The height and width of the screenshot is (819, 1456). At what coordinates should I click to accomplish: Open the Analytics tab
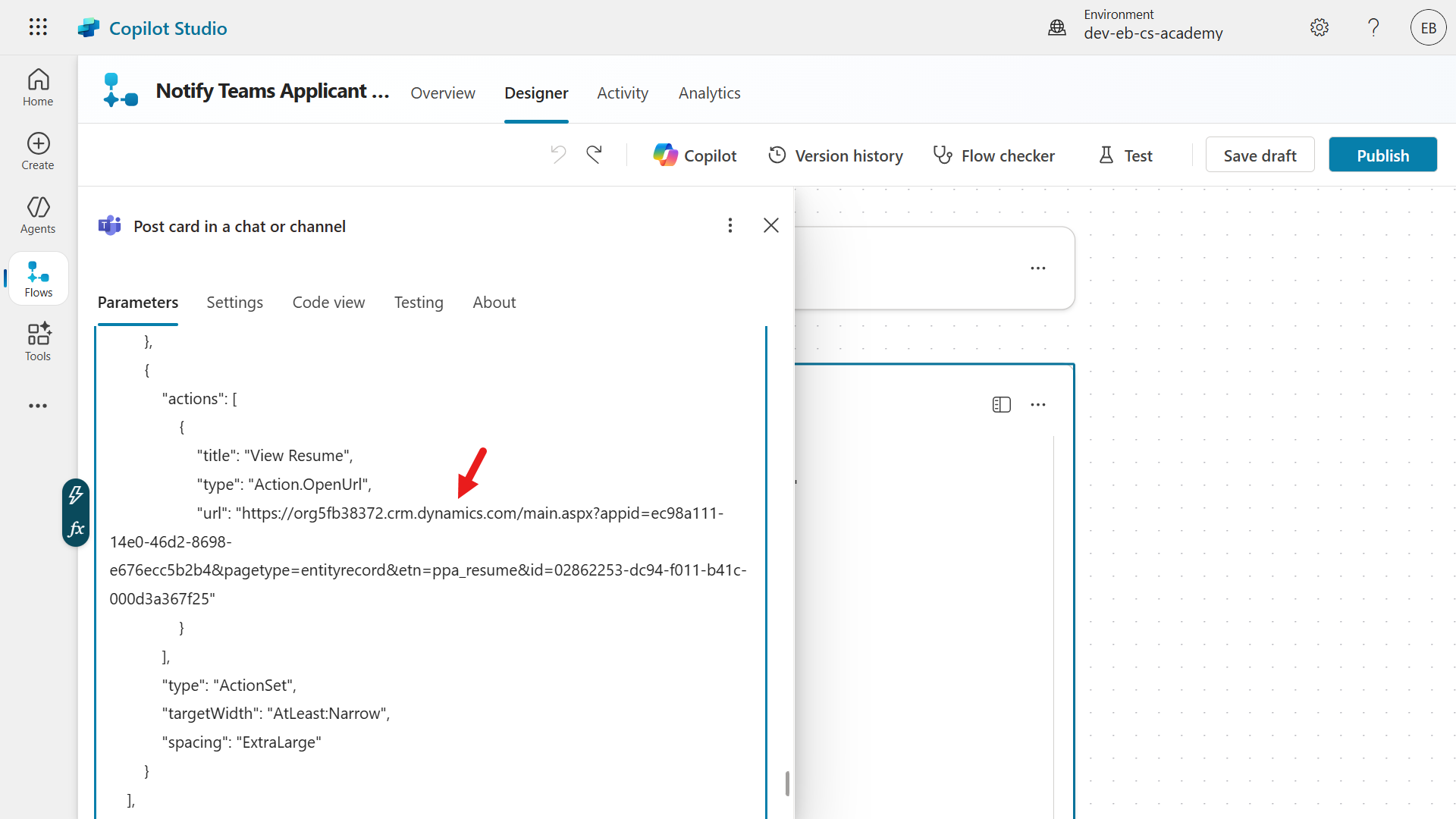[709, 93]
